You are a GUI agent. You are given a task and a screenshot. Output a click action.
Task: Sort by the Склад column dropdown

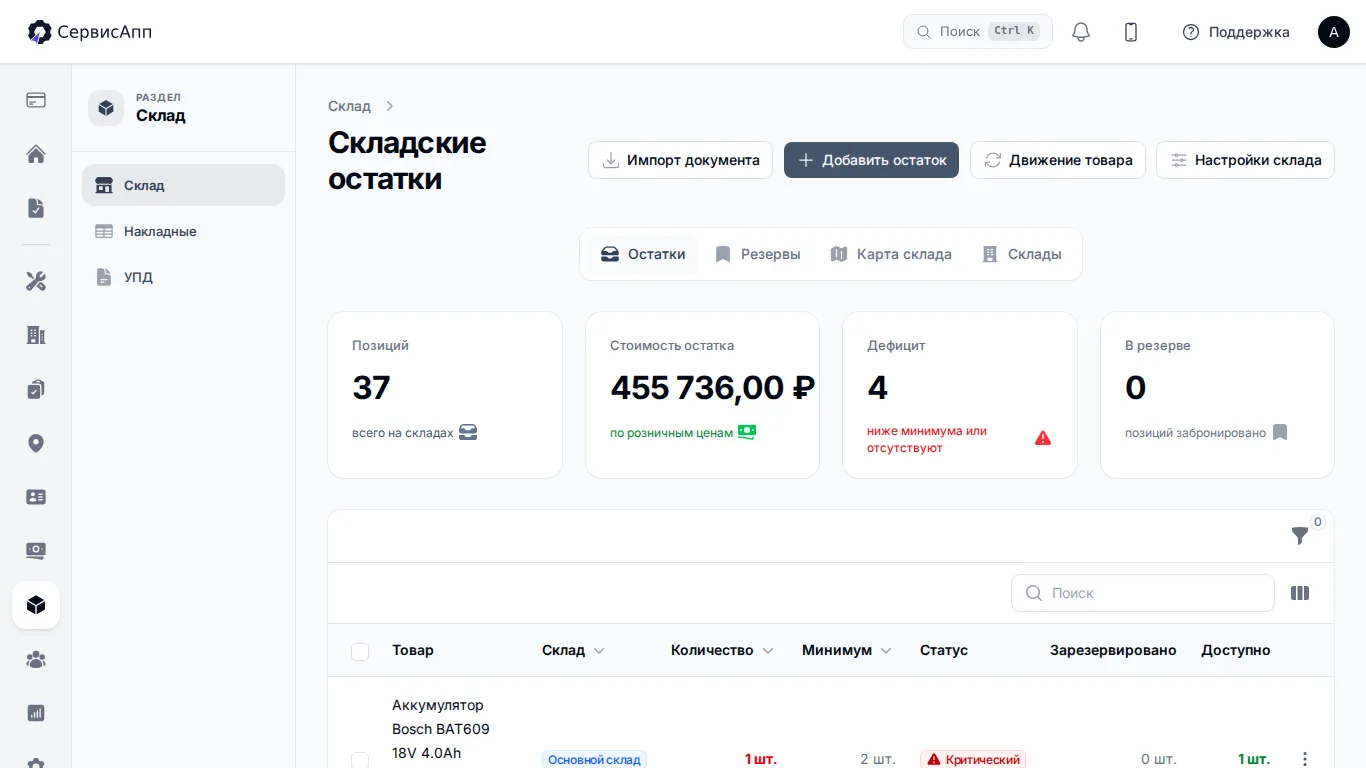pos(599,650)
